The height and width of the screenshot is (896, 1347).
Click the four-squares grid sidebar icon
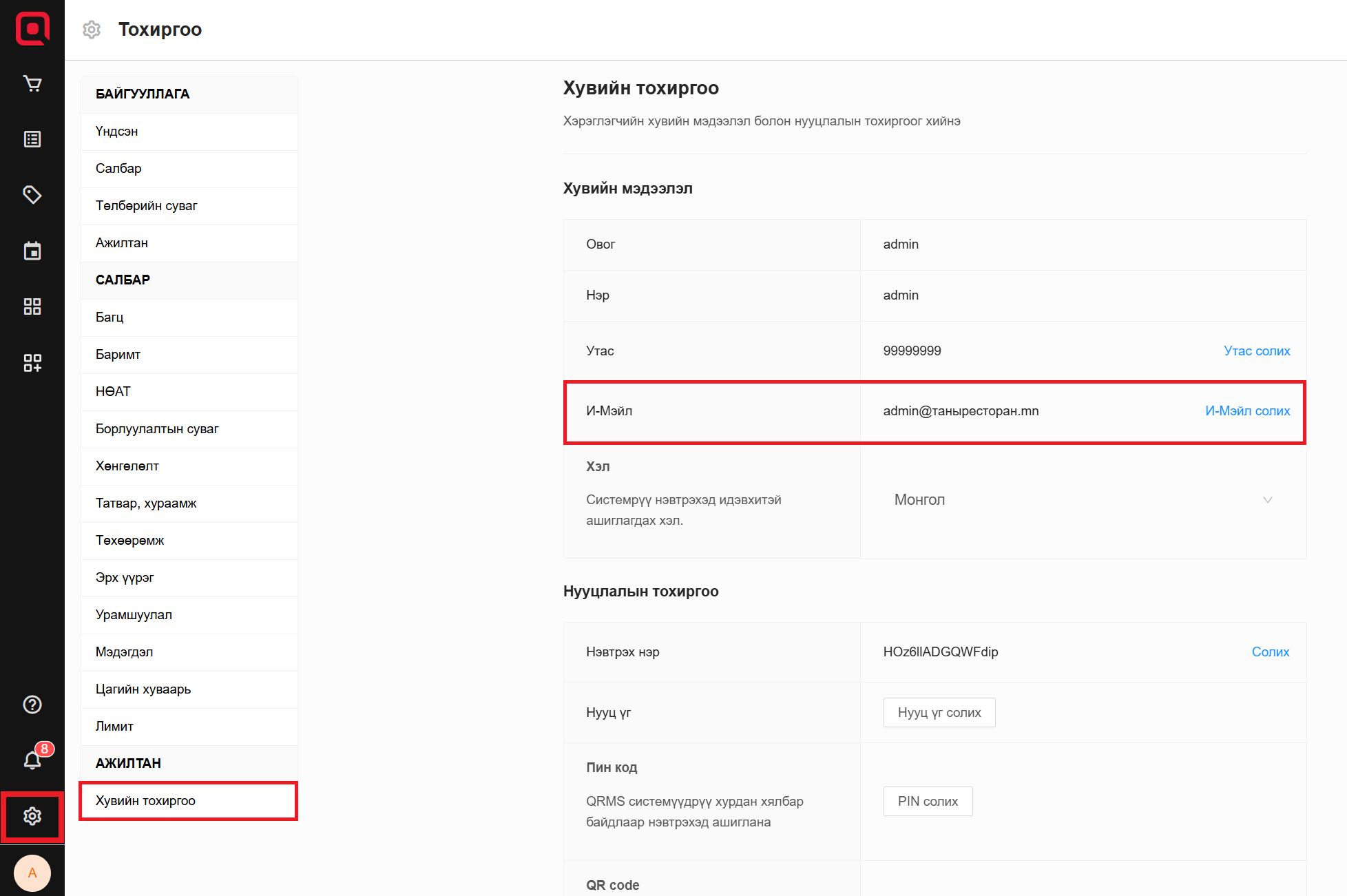click(x=32, y=306)
